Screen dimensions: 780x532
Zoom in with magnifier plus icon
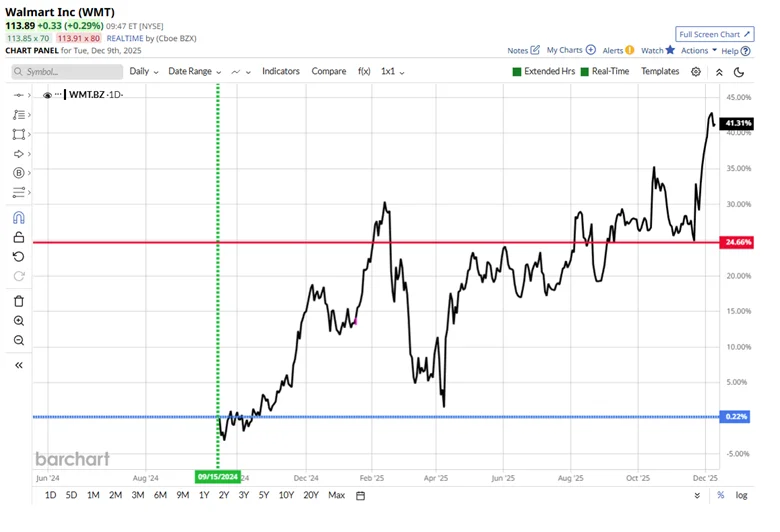click(x=18, y=321)
